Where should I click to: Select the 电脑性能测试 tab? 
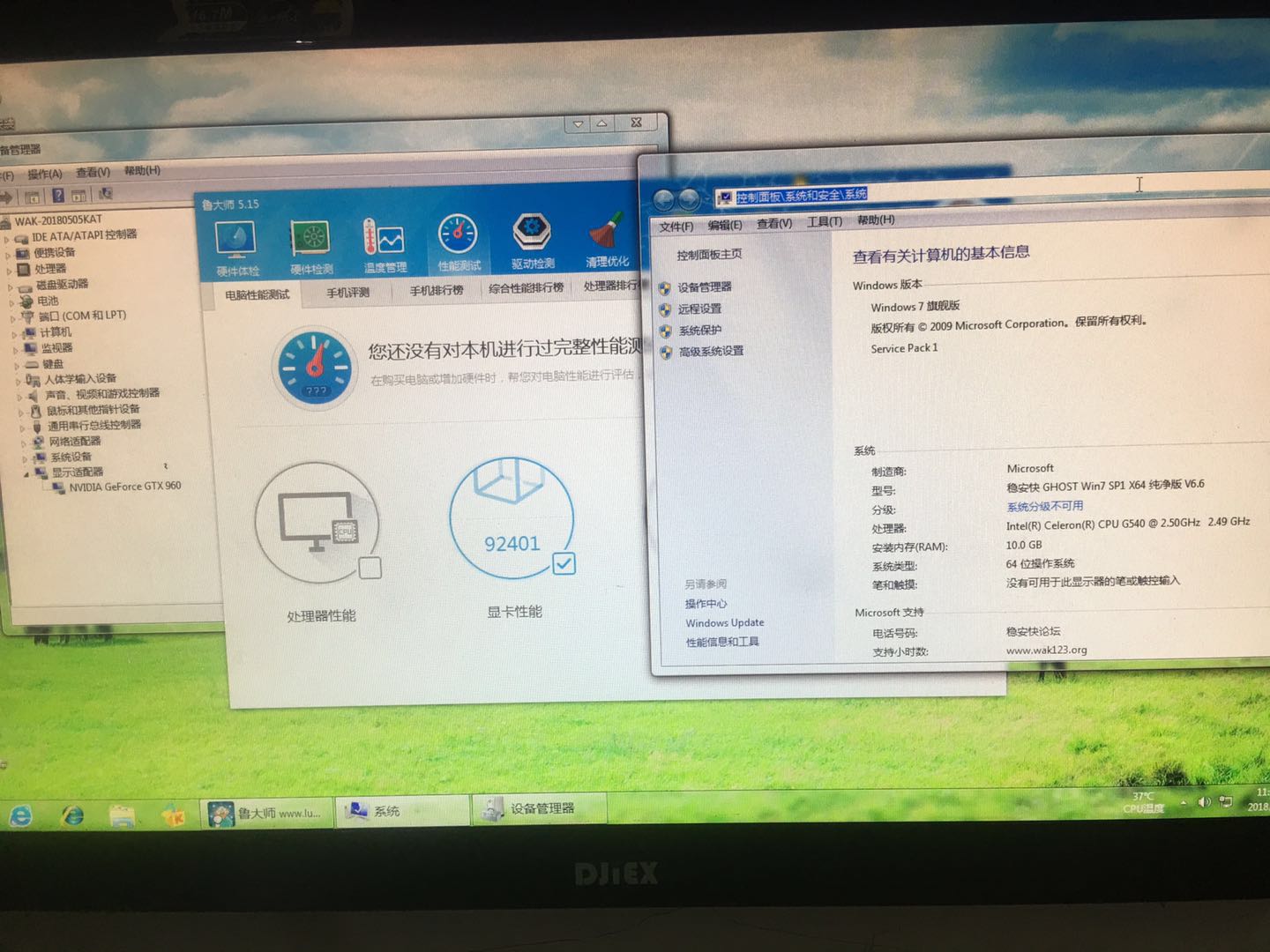point(258,295)
